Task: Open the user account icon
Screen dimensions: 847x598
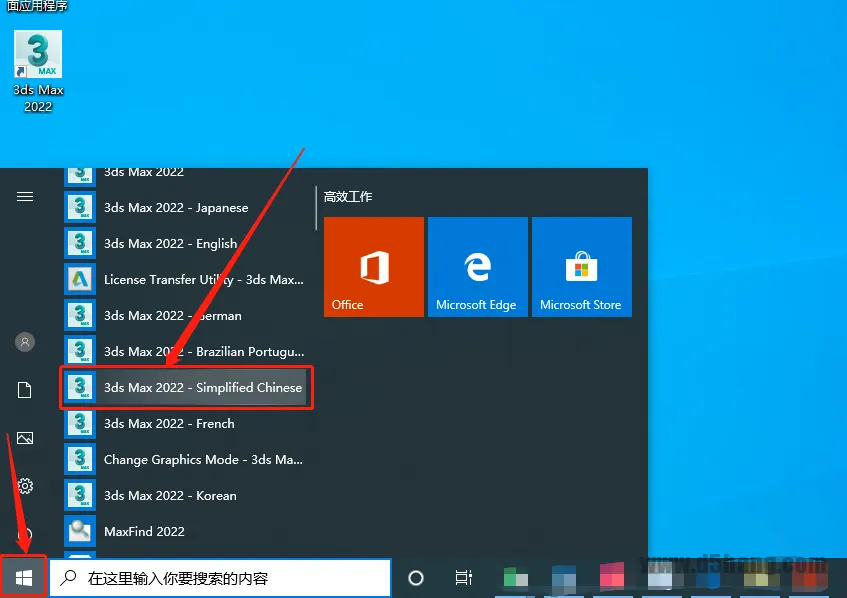Action: point(25,342)
